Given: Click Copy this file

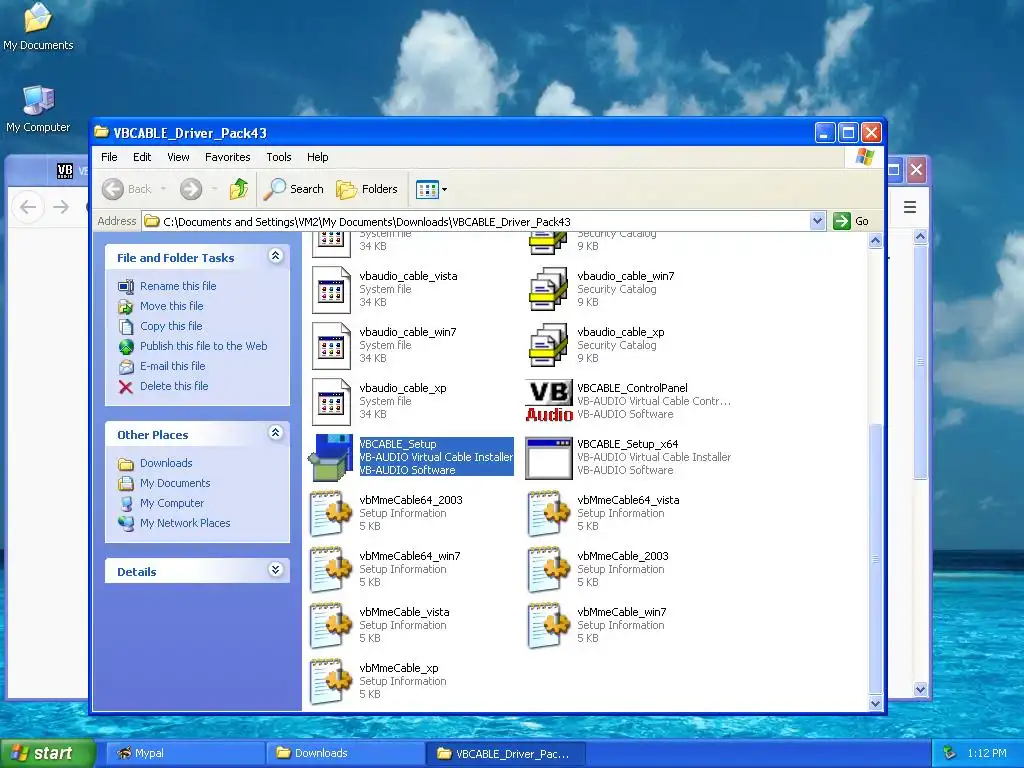Looking at the screenshot, I should coord(171,326).
